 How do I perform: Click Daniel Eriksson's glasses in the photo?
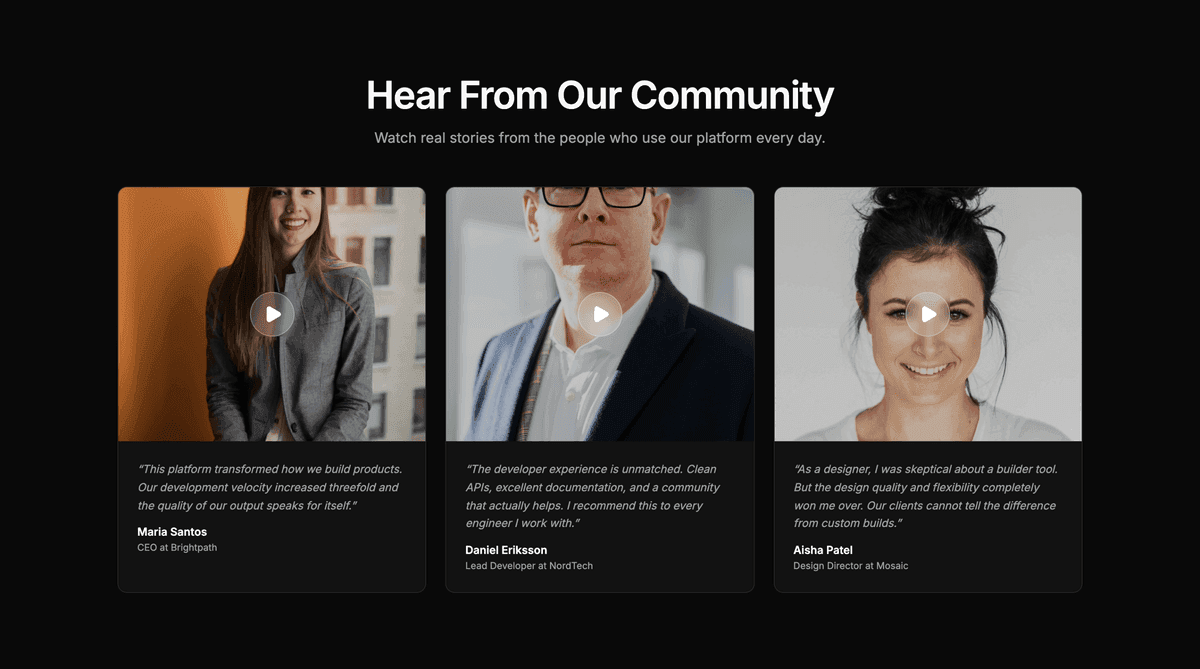(594, 195)
